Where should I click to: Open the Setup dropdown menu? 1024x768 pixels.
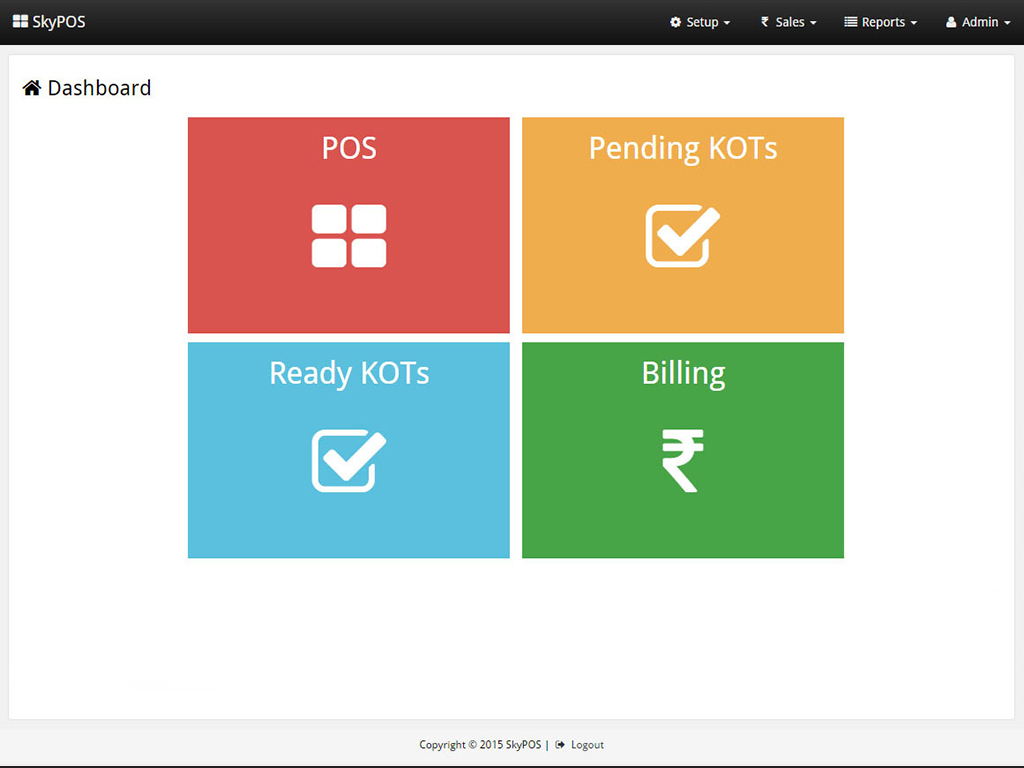pos(705,22)
